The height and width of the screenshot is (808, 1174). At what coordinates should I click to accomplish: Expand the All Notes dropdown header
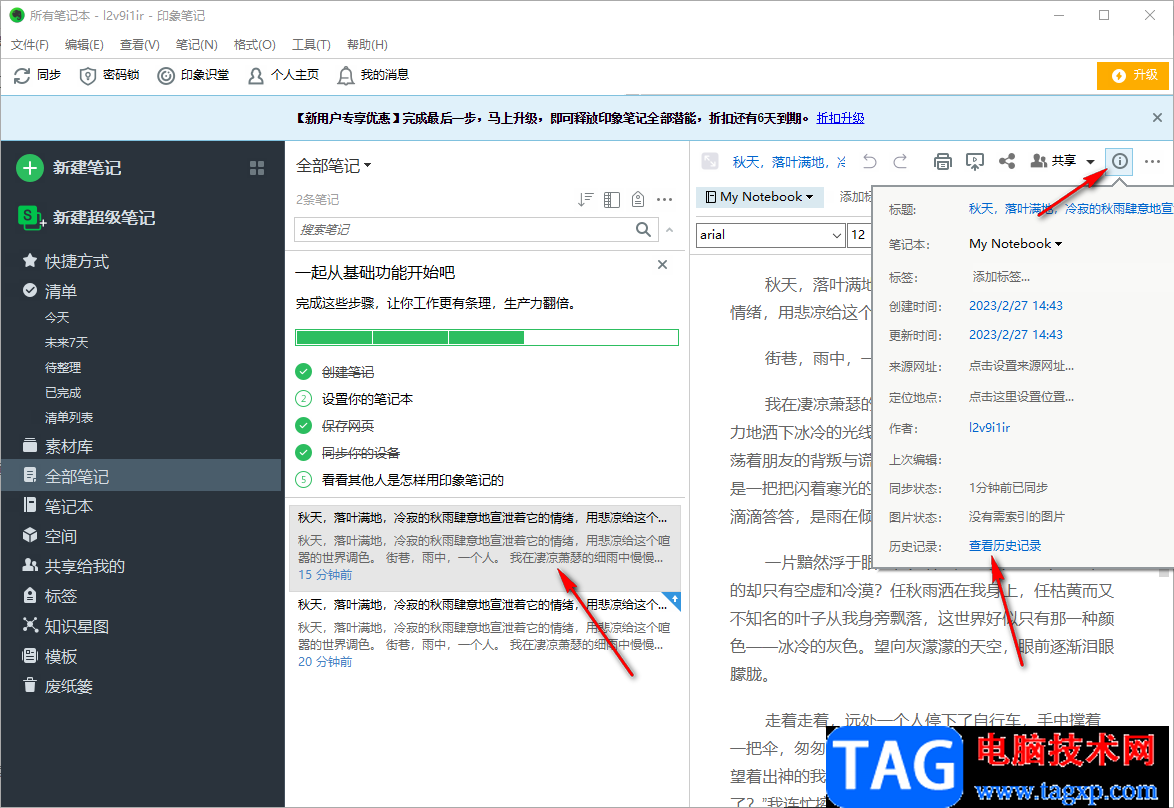[x=333, y=165]
